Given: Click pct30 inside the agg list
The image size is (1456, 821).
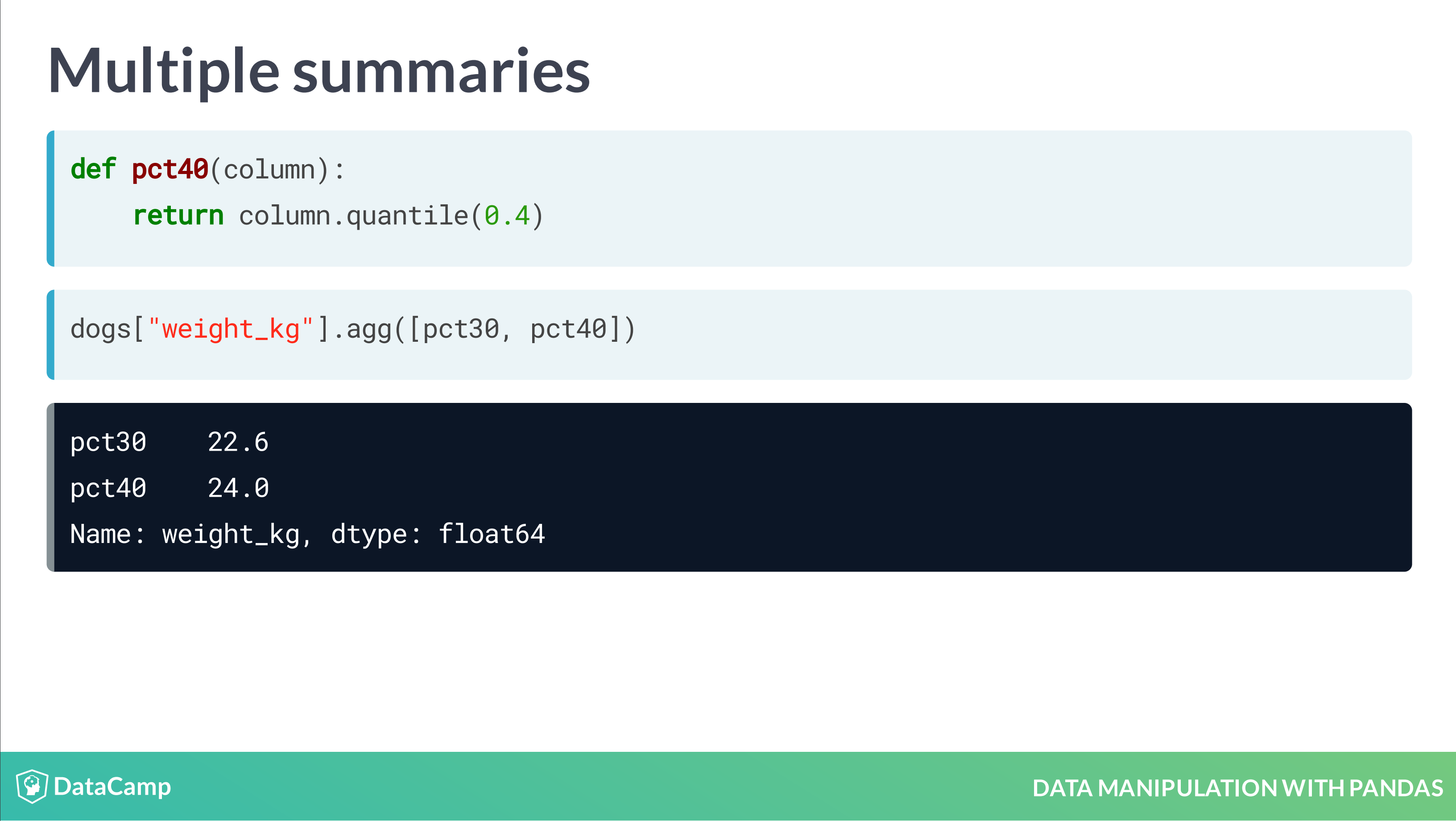Looking at the screenshot, I should click(x=461, y=329).
